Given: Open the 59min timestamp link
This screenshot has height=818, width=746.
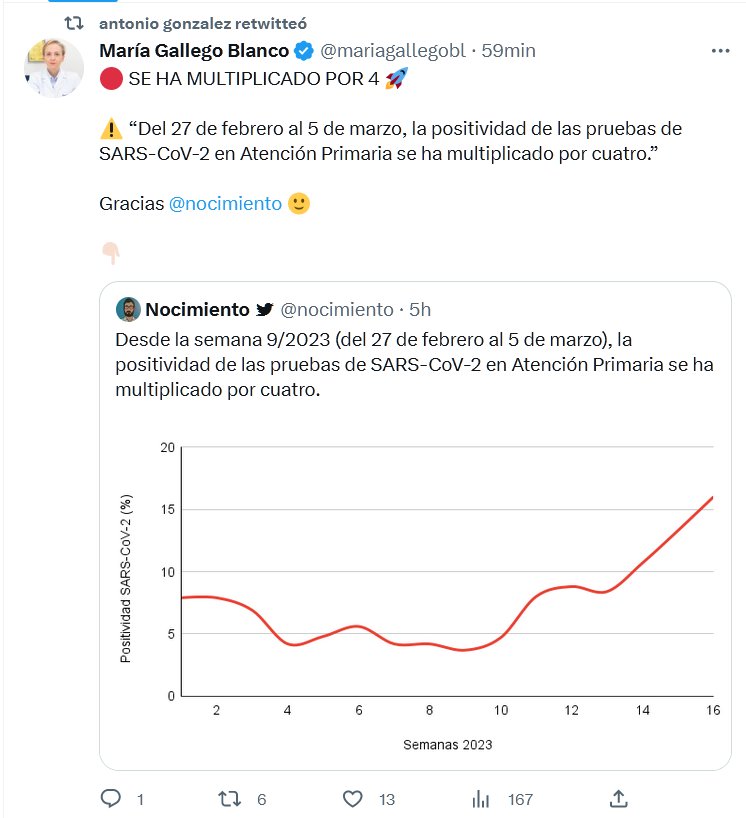Looking at the screenshot, I should coord(509,51).
